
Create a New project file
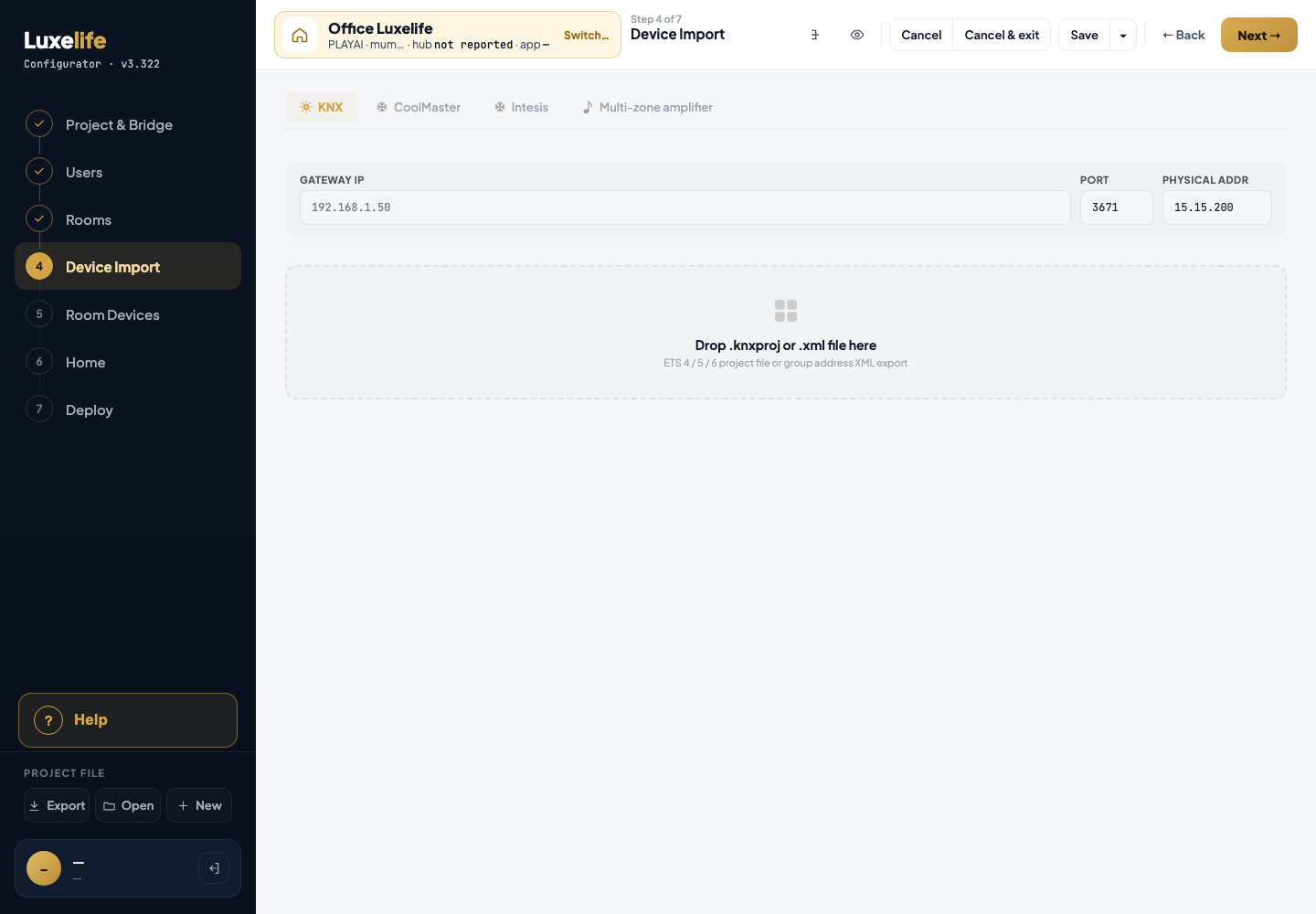click(199, 805)
